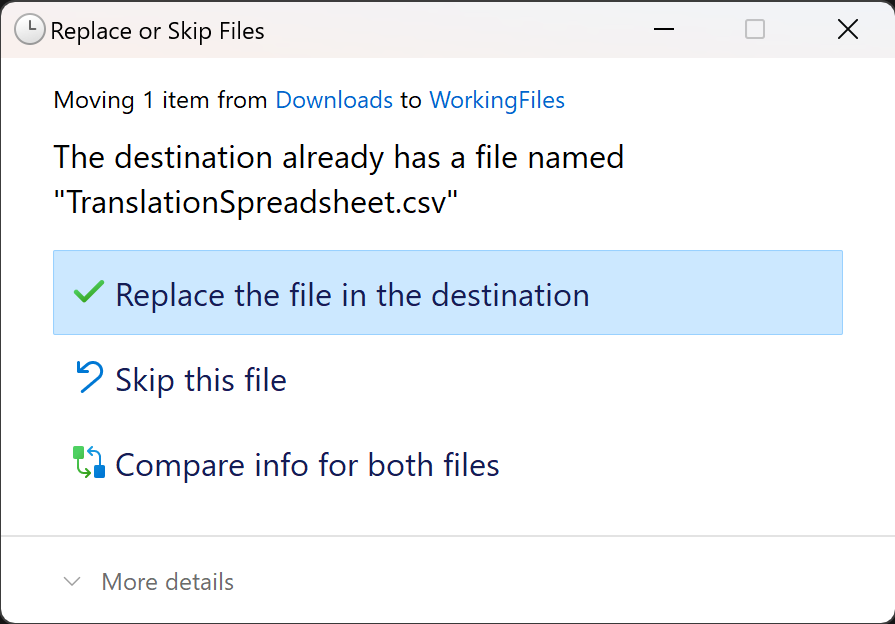Click the blank area right of More details
The width and height of the screenshot is (895, 624).
560,582
